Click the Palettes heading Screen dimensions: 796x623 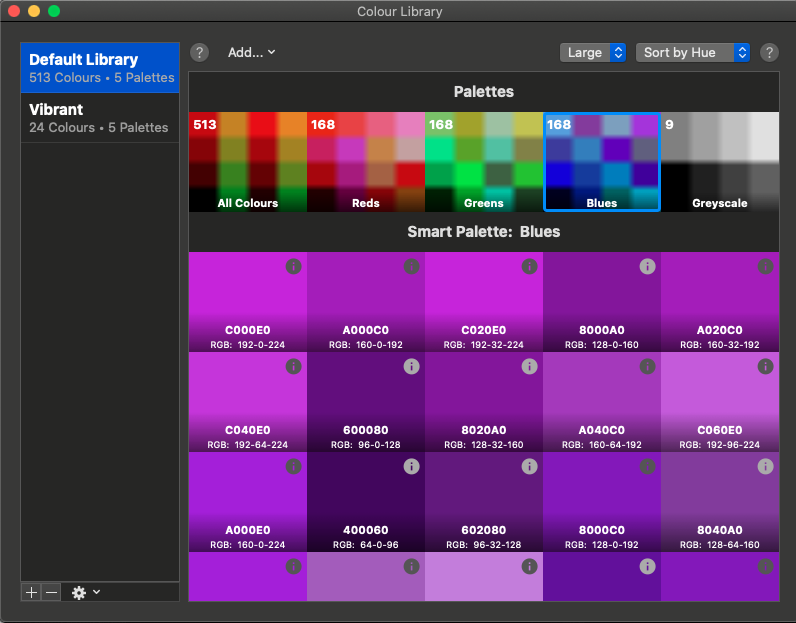point(484,91)
